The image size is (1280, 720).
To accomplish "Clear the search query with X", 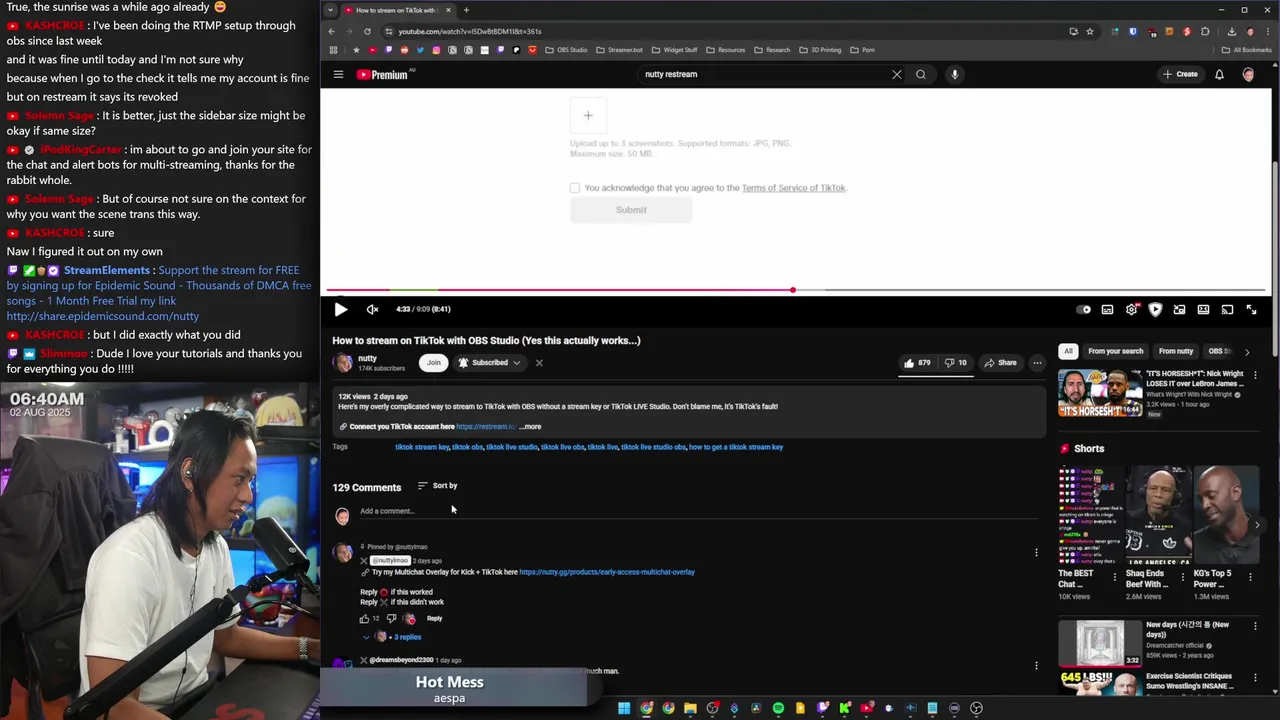I will point(896,74).
